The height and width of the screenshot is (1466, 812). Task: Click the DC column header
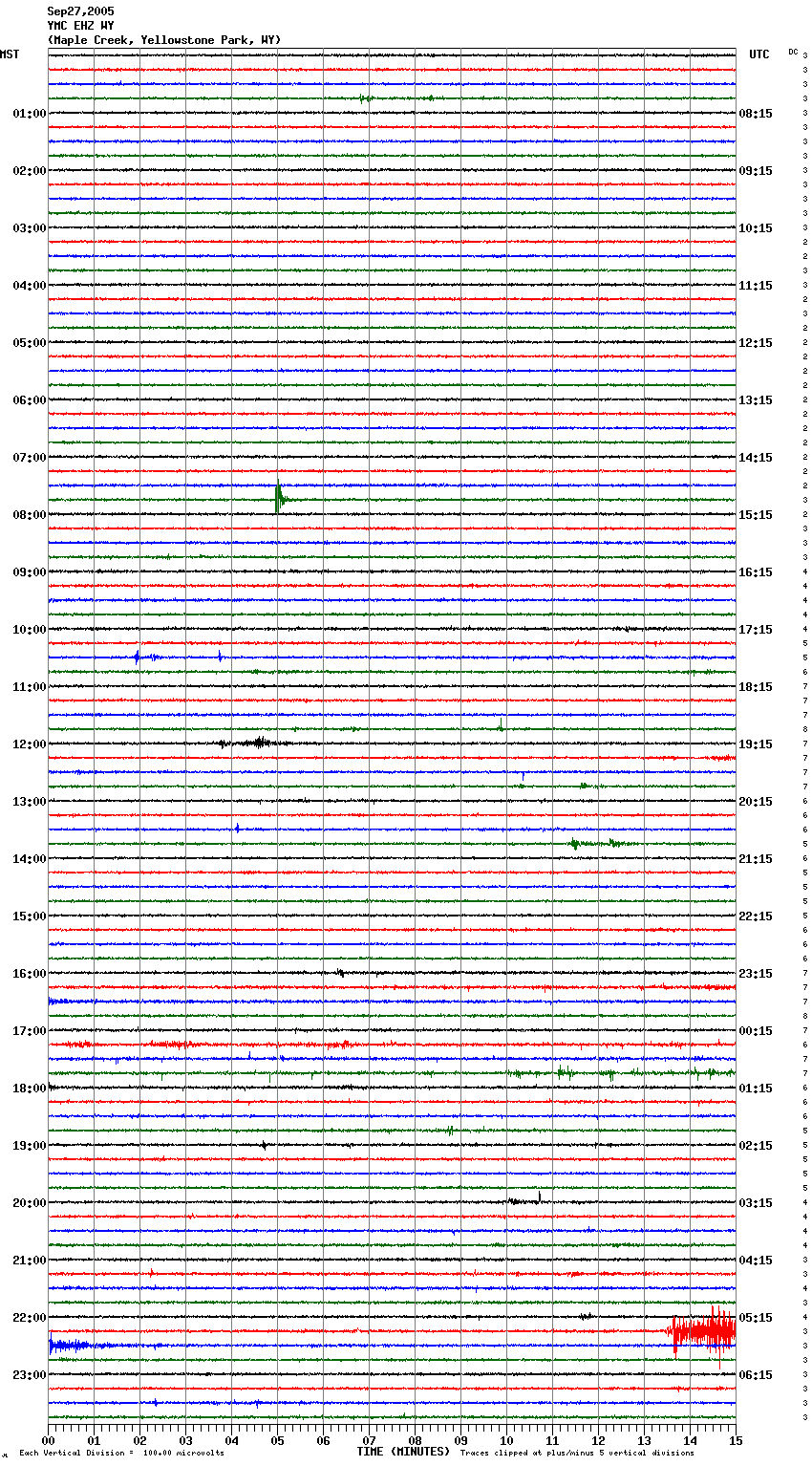[793, 52]
